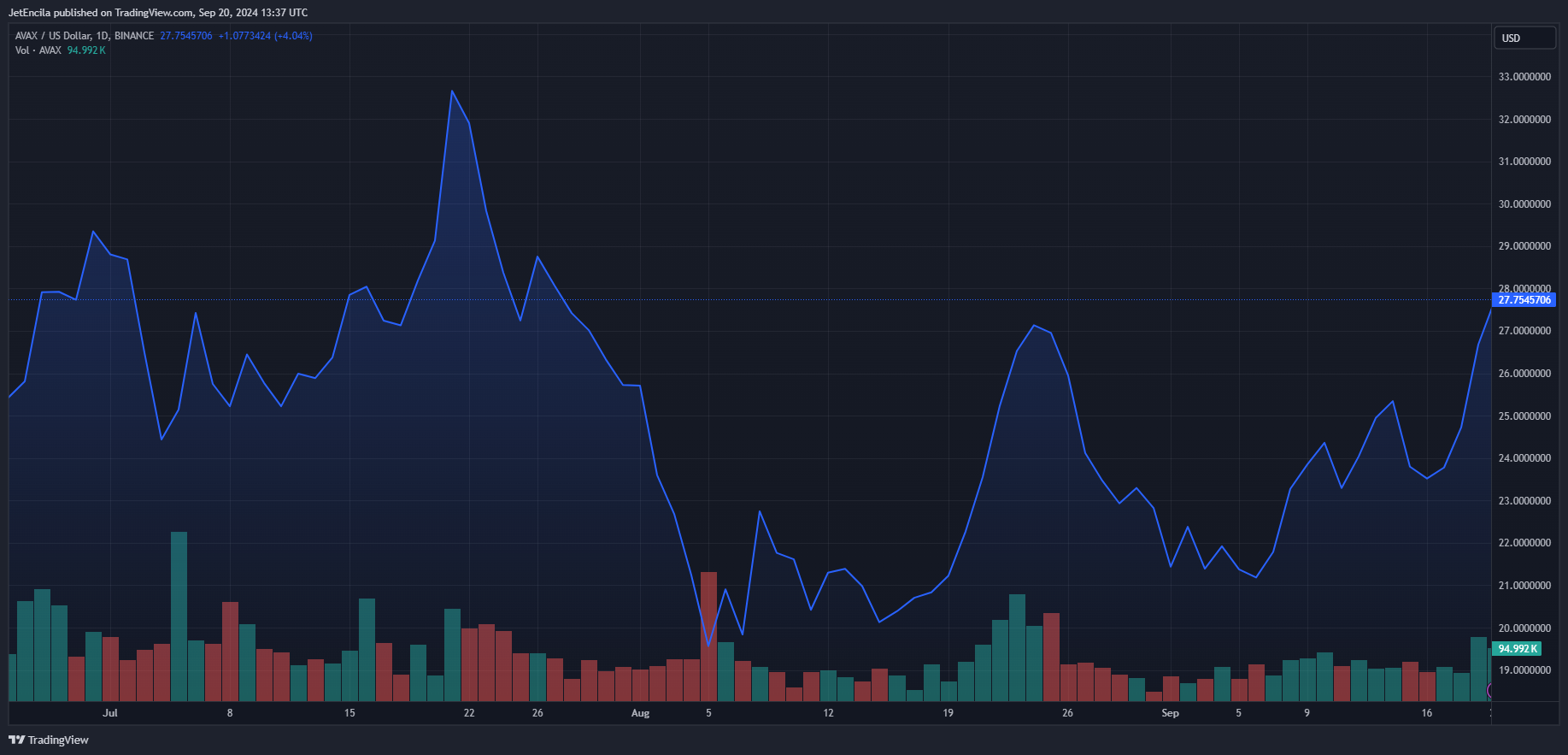Click the 27.0000000 price axis label
1568x755 pixels.
[x=1524, y=331]
